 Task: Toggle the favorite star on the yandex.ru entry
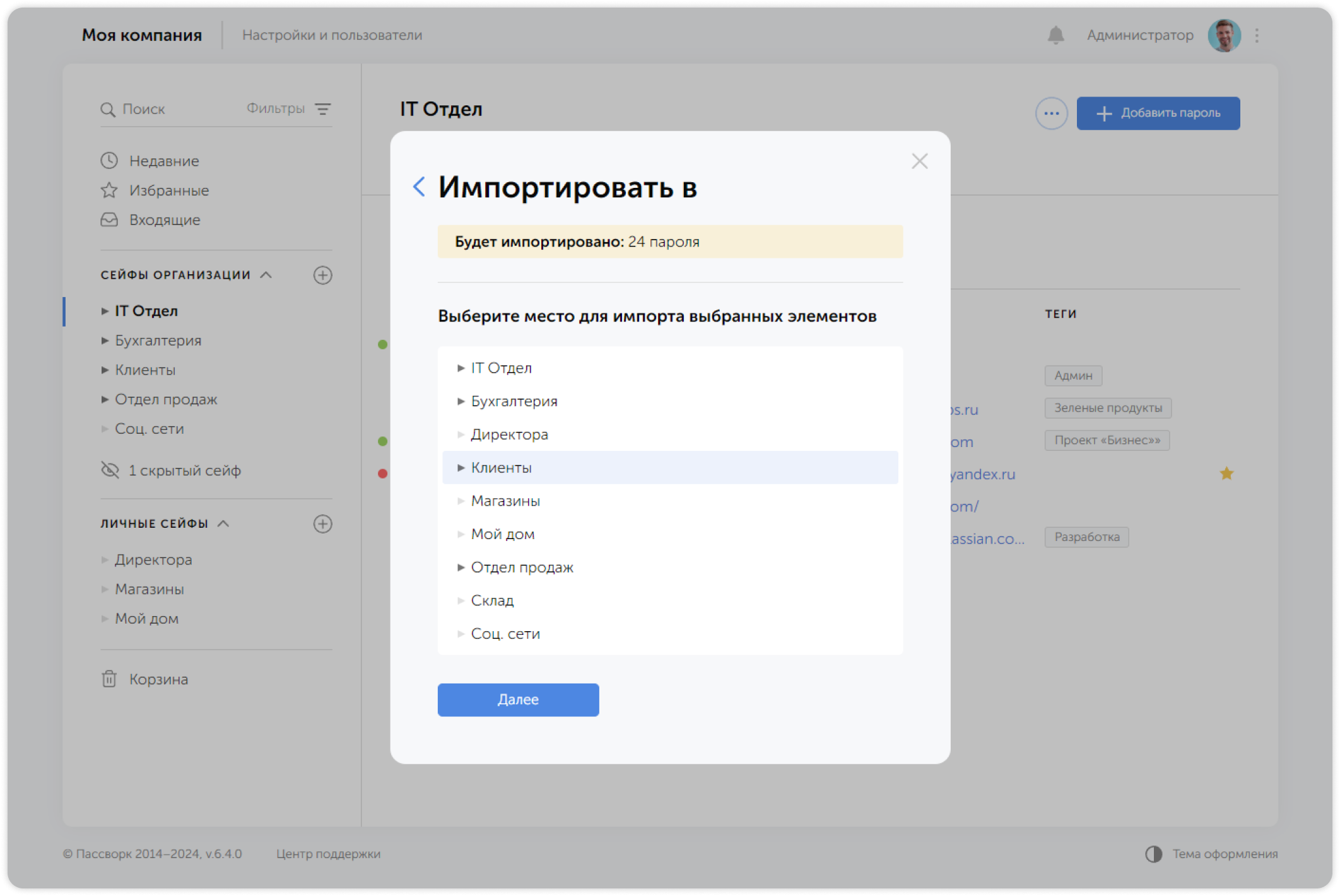(1226, 472)
